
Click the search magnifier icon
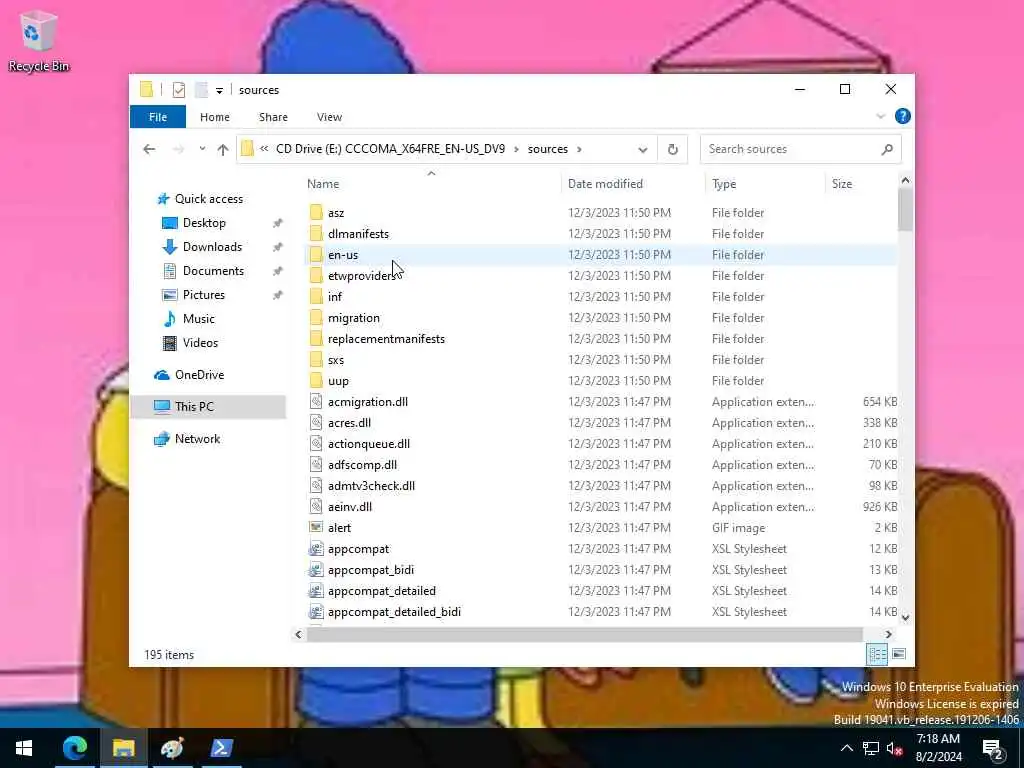[x=887, y=150]
